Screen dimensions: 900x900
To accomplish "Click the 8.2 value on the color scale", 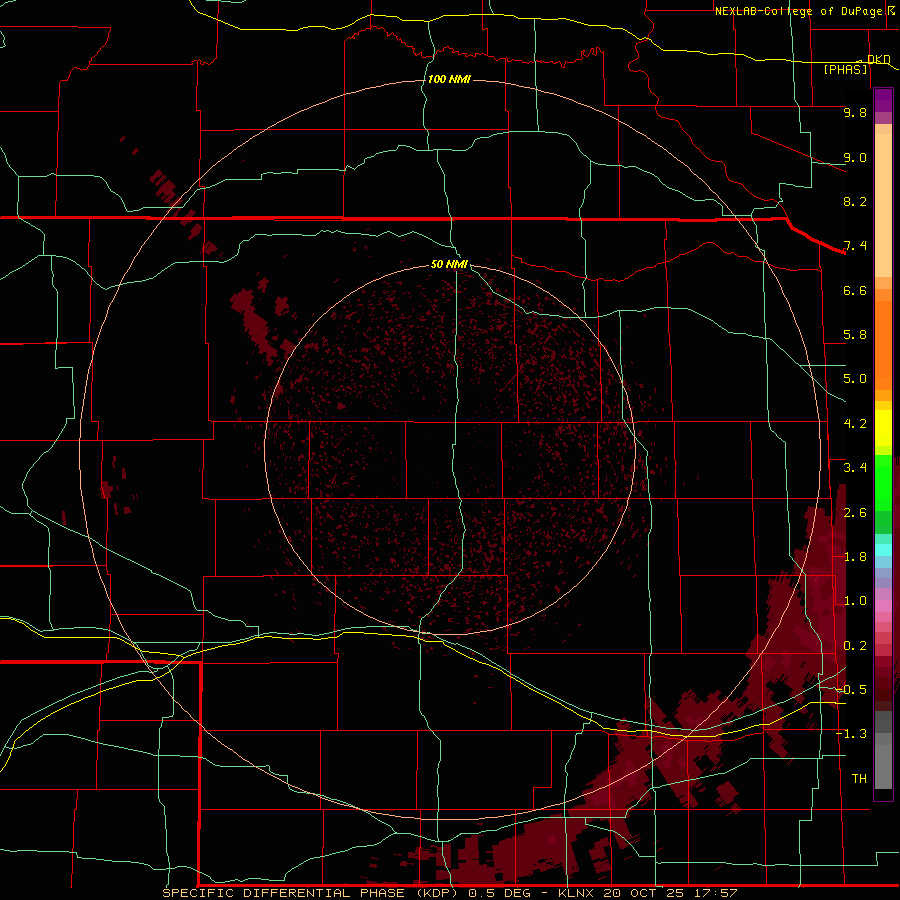I will [855, 201].
